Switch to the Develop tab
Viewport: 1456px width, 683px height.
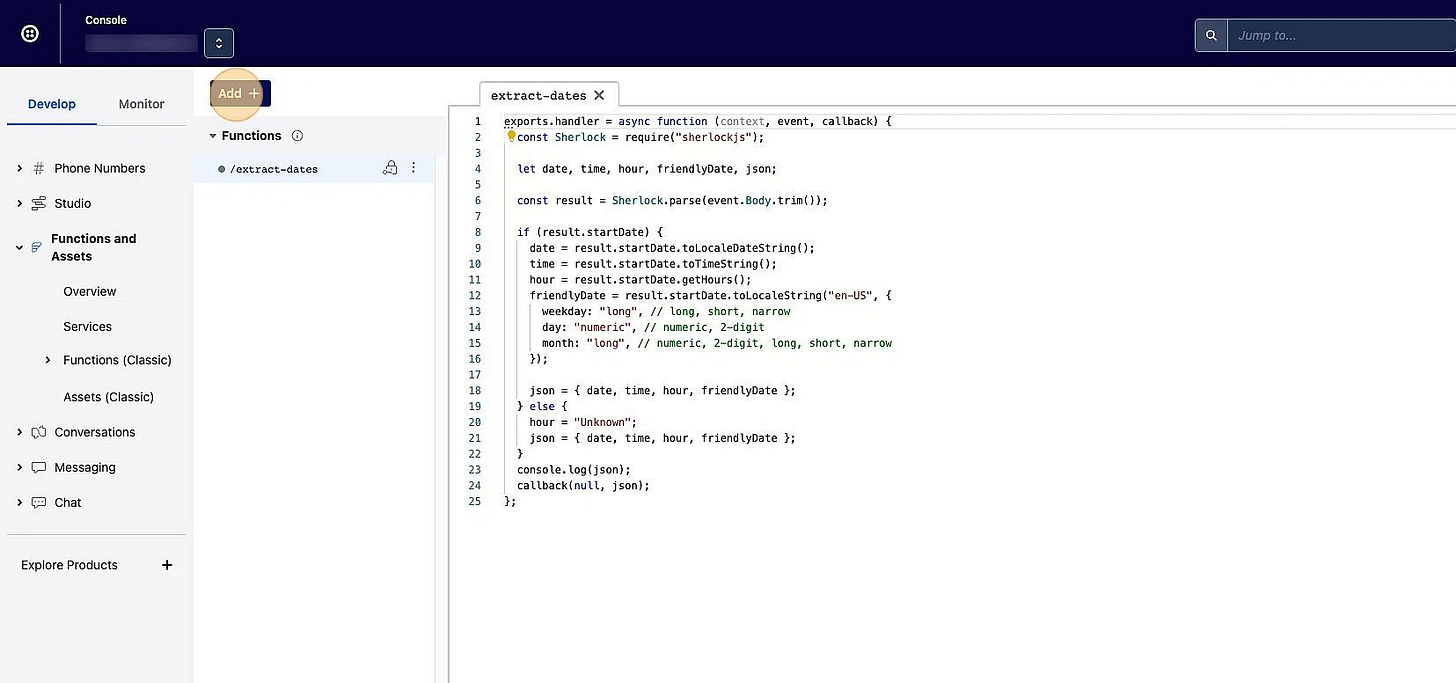click(52, 104)
